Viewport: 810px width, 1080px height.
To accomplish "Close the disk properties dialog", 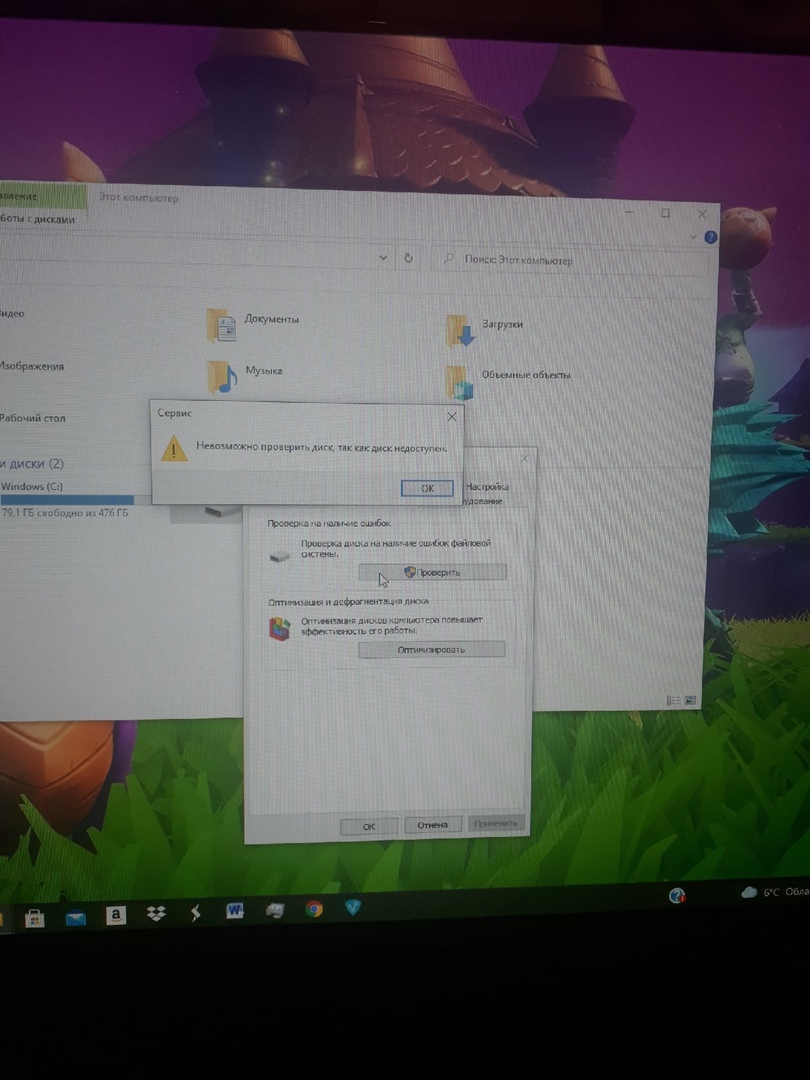I will coord(525,458).
